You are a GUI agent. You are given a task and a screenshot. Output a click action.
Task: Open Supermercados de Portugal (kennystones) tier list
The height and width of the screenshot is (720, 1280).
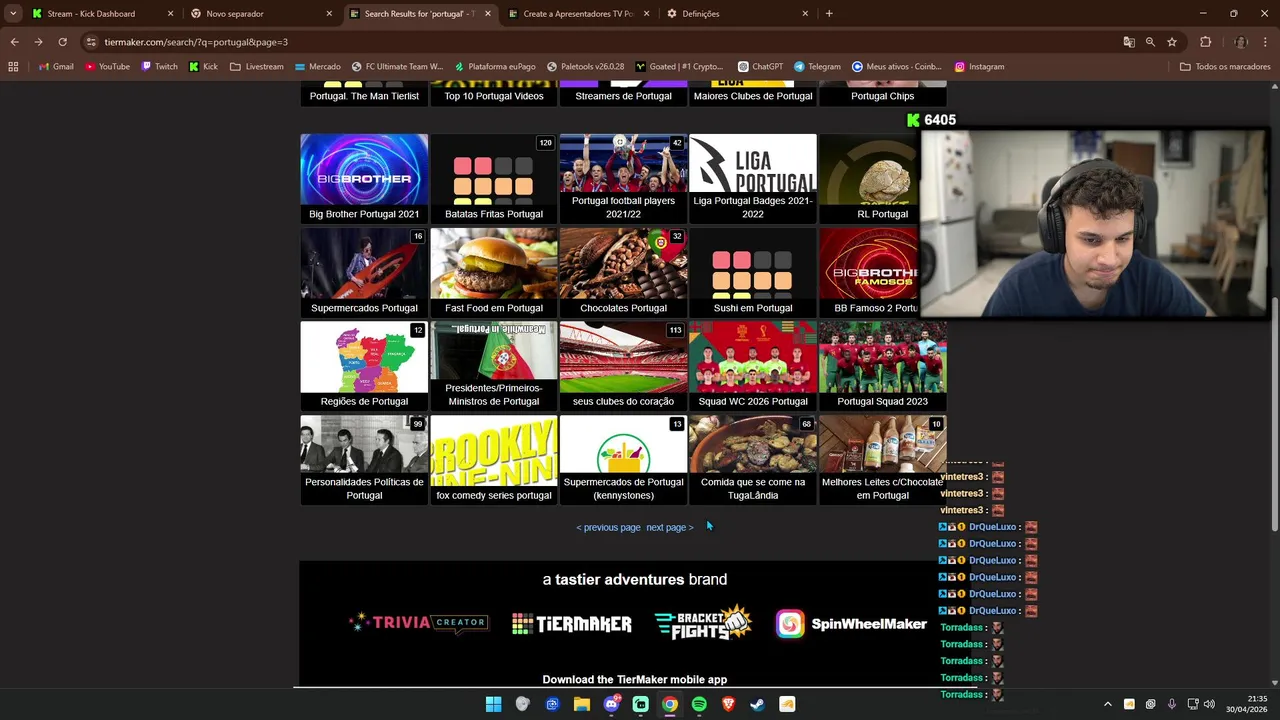(x=623, y=460)
